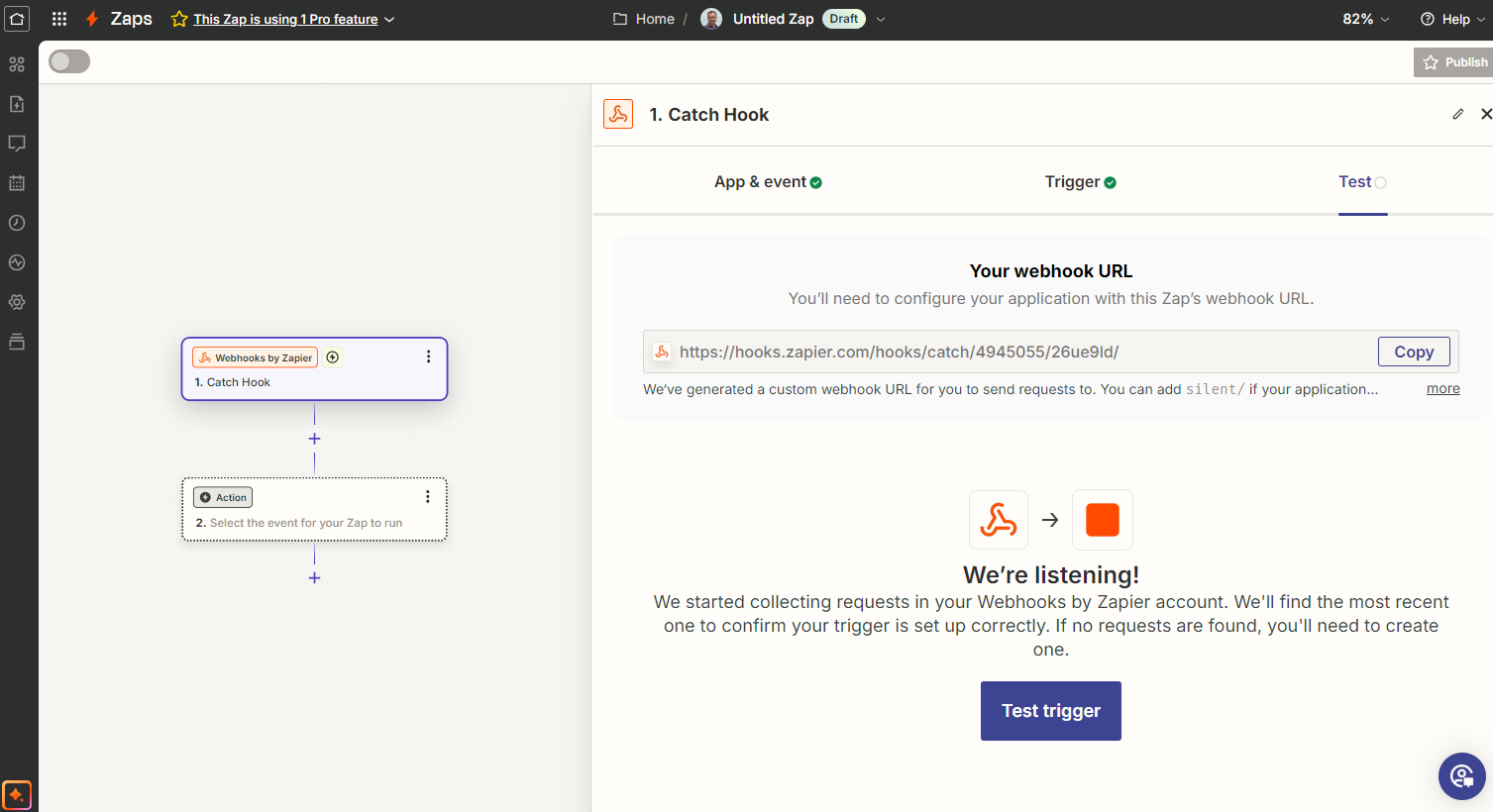Viewport: 1493px width, 812px height.
Task: Click the Action badge on step 2
Action: coord(223,497)
